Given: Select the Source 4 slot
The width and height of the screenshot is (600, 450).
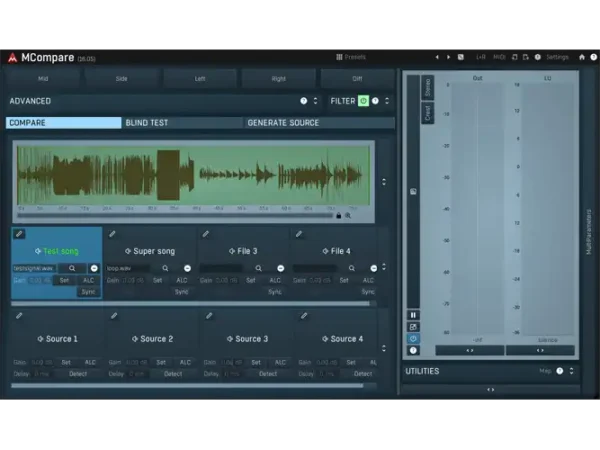Looking at the screenshot, I should tap(342, 339).
